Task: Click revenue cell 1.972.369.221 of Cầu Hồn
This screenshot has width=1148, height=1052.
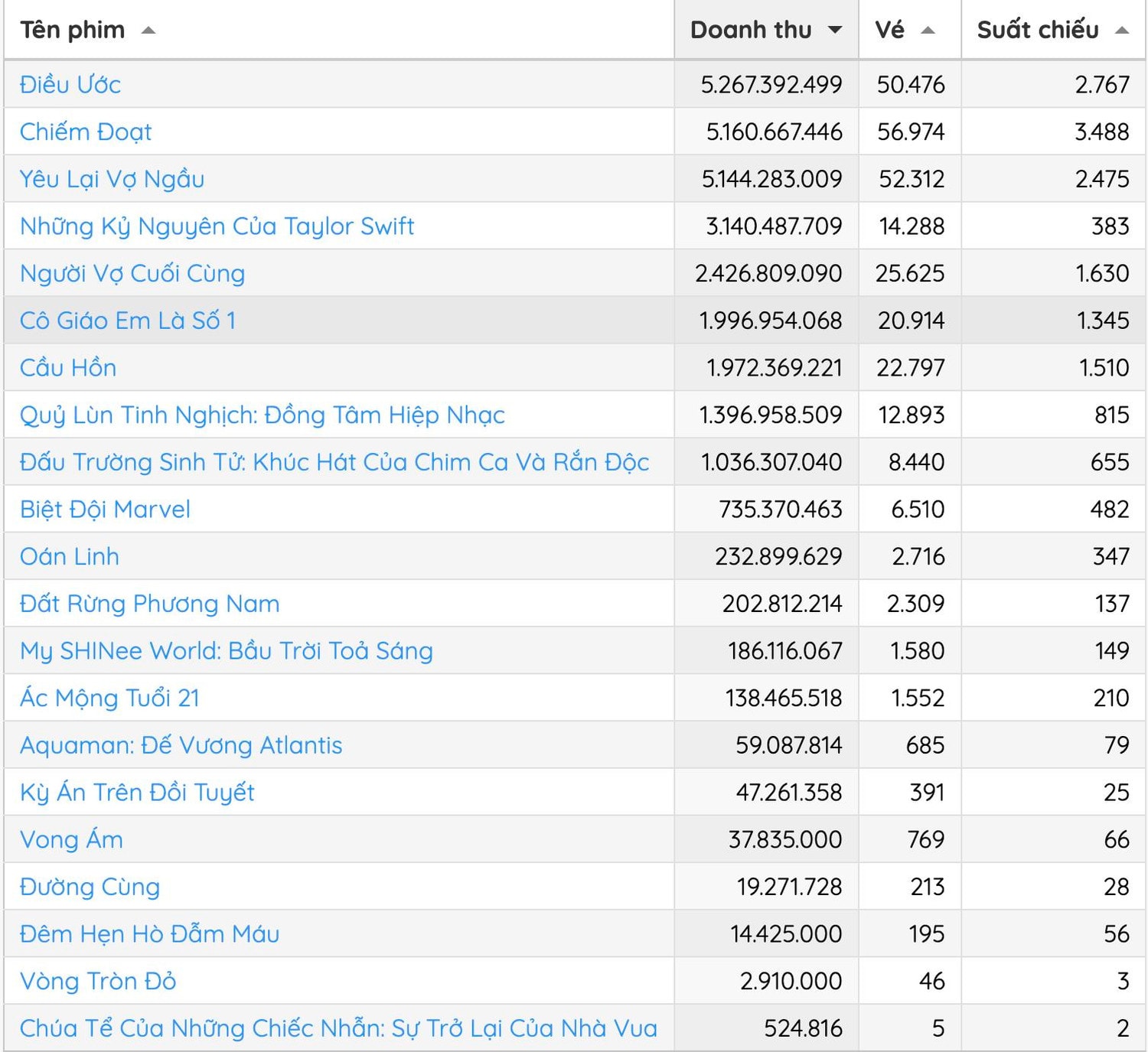Action: pos(774,368)
